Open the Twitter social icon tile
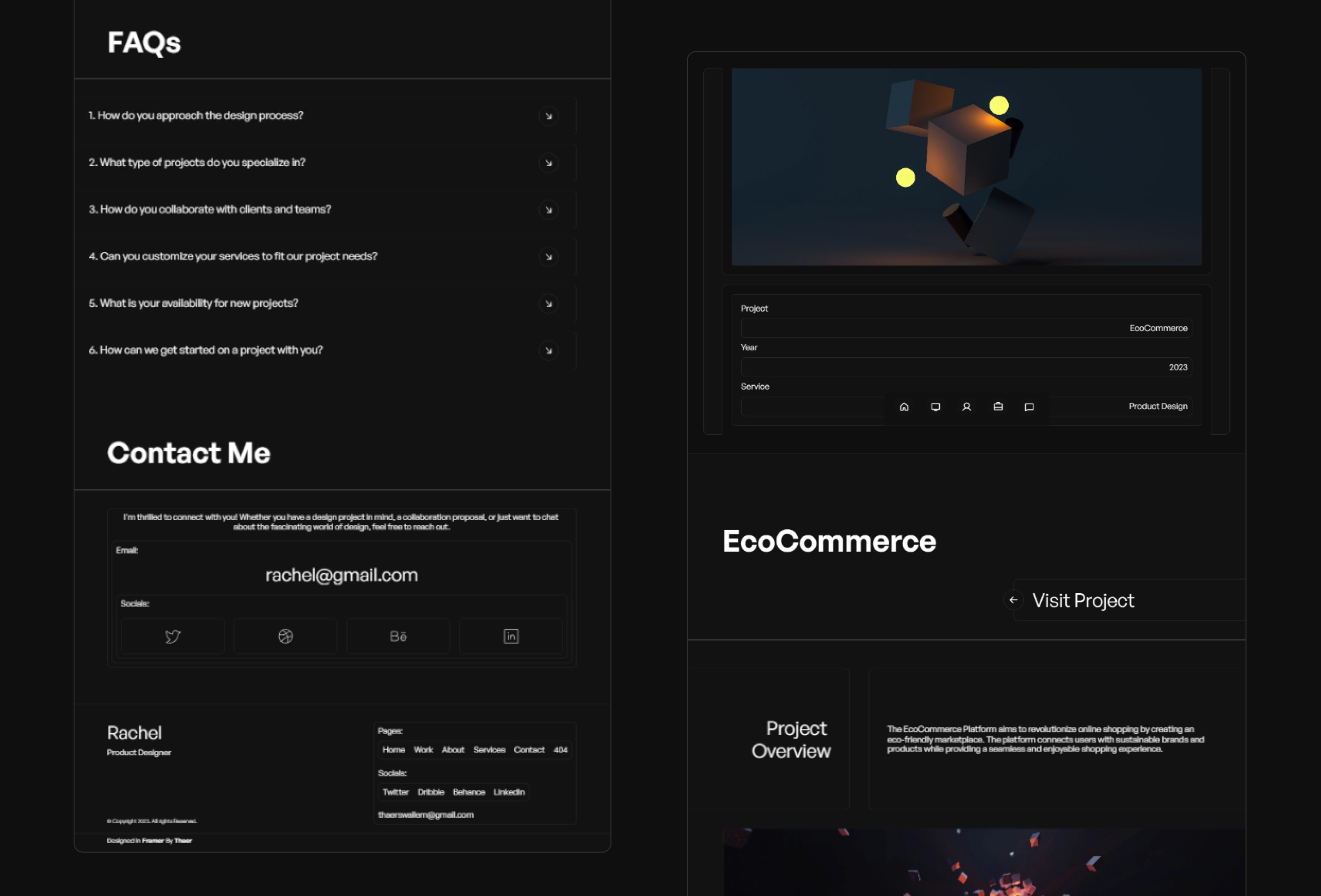 173,636
